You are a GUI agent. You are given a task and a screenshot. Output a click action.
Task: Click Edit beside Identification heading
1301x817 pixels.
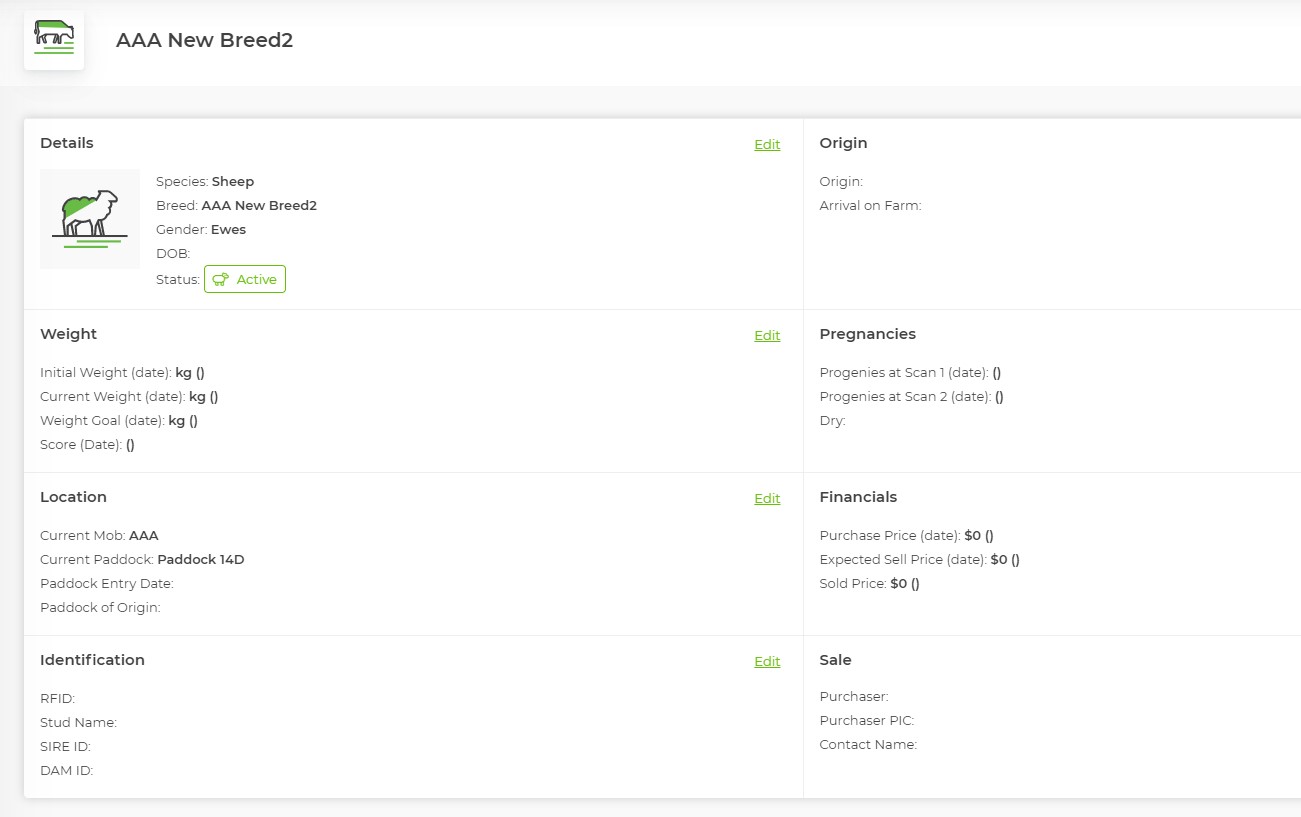pyautogui.click(x=767, y=661)
